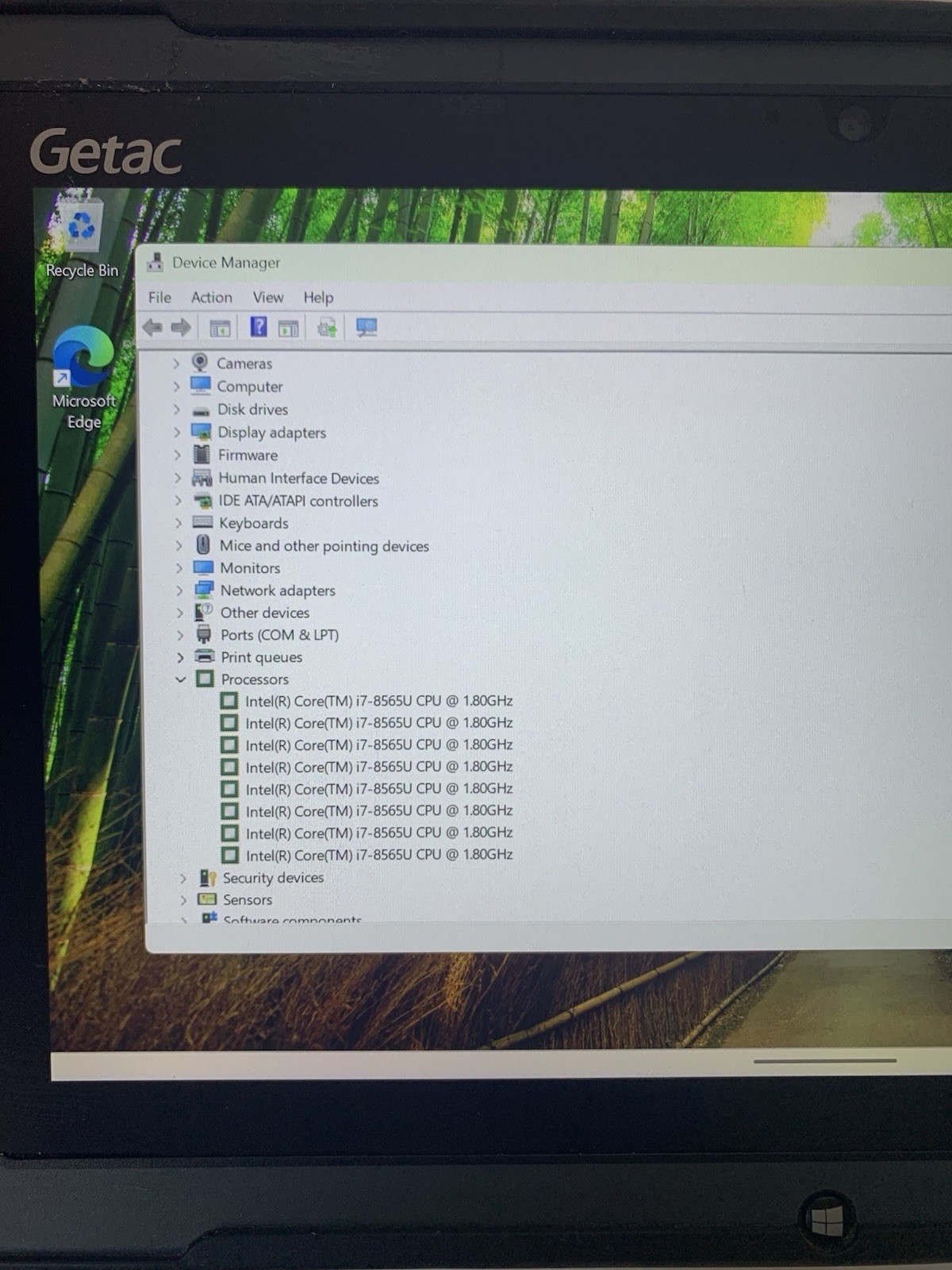Click the Ports (COM & LPT) connector icon
952x1270 pixels.
pyautogui.click(x=204, y=634)
